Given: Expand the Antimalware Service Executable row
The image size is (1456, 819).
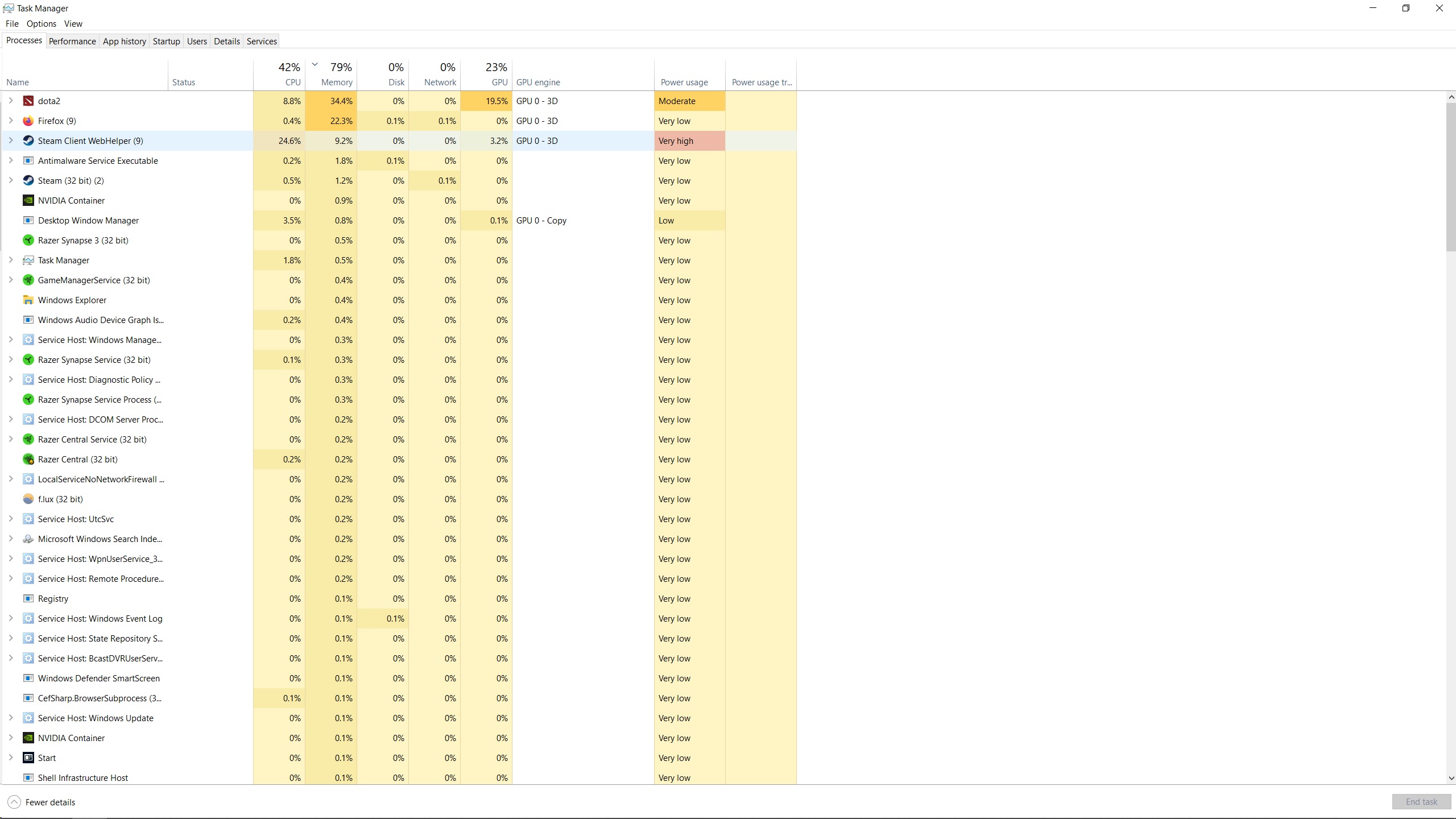Looking at the screenshot, I should pyautogui.click(x=11, y=160).
